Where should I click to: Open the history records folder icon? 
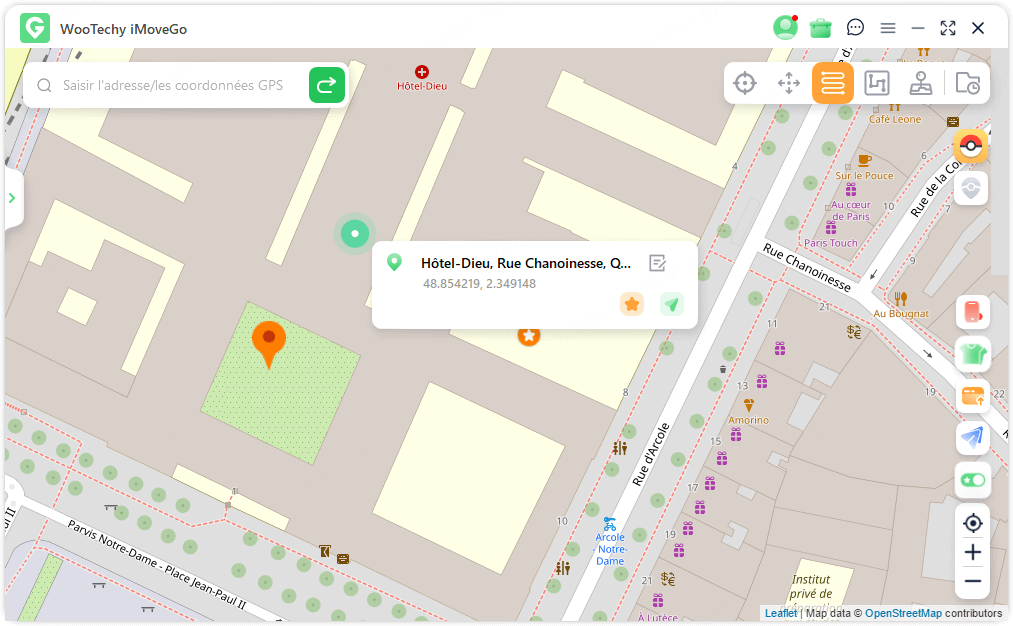[x=967, y=84]
